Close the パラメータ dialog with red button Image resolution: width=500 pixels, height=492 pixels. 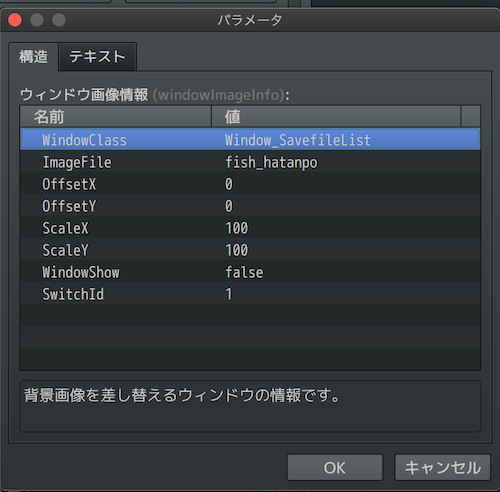coord(15,20)
